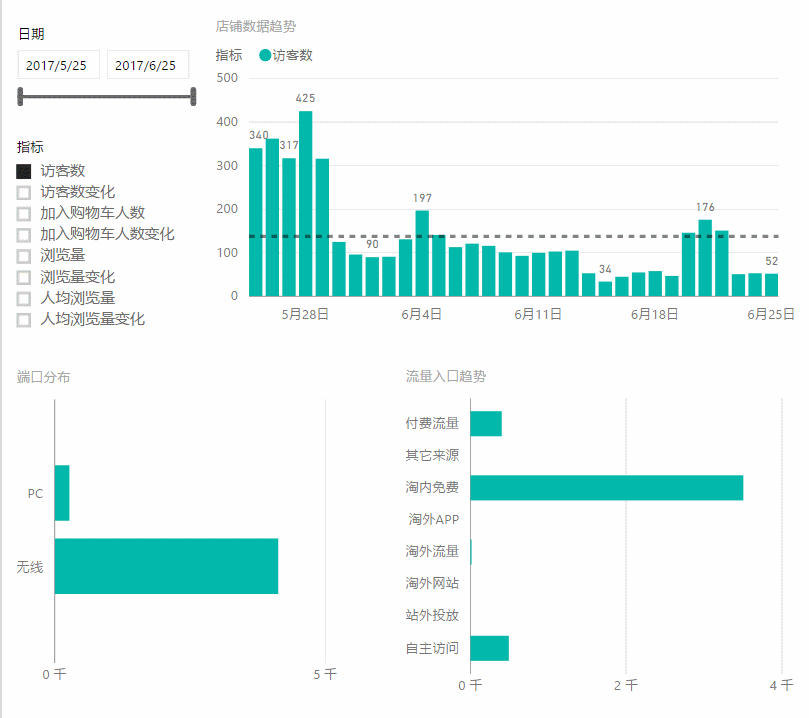The height and width of the screenshot is (718, 809).
Task: Select the bar labeled 176
Action: (x=705, y=258)
